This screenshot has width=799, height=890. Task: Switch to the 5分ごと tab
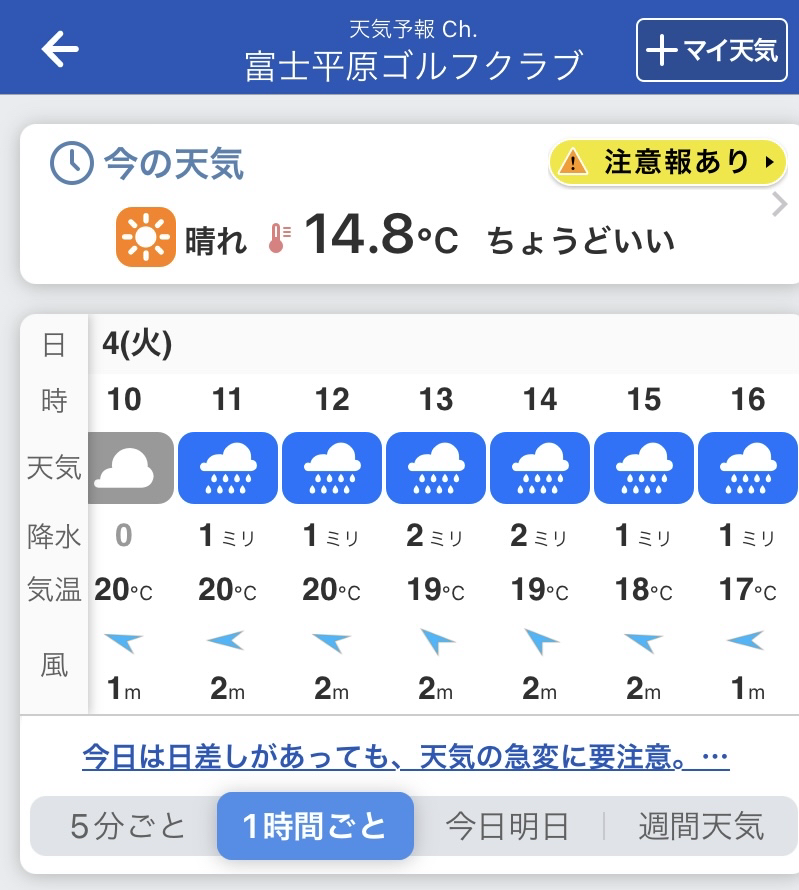[x=127, y=826]
